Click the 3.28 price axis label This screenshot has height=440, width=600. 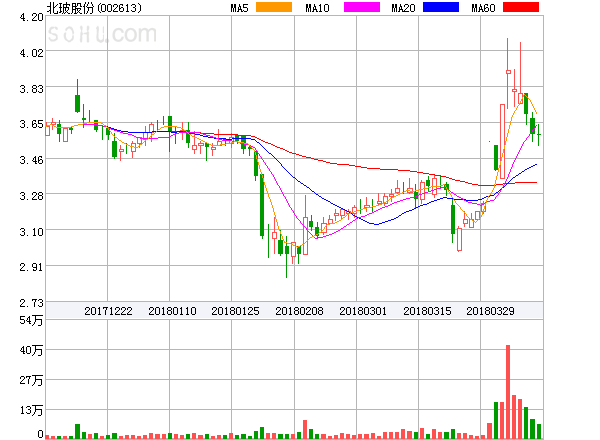pos(31,196)
